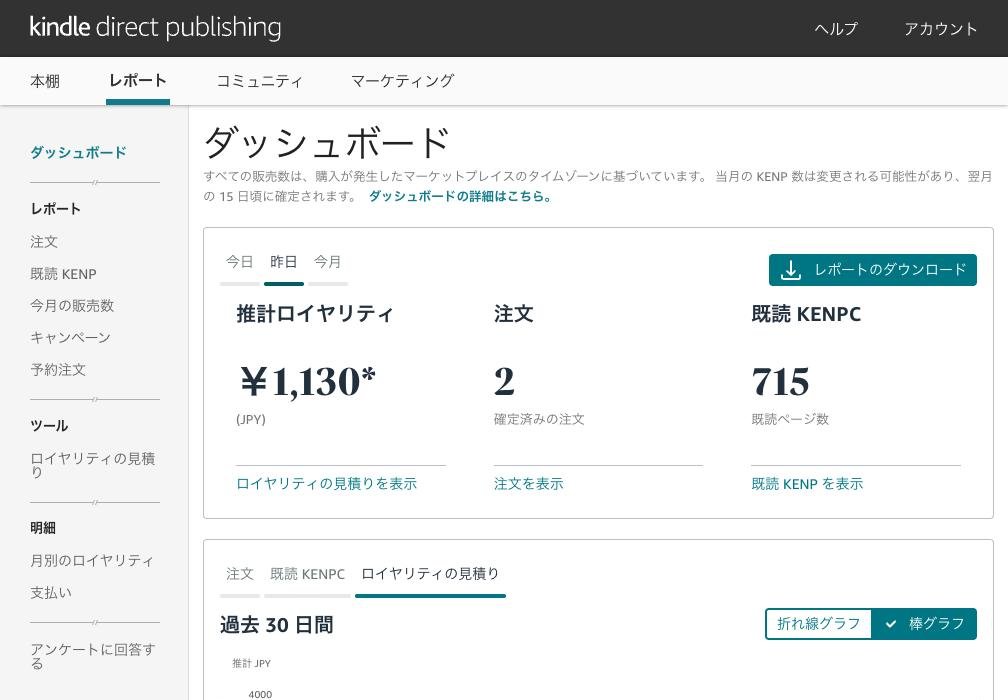Viewport: 1008px width, 700px height.
Task: Click the ¥1,130* royalty value
Action: click(308, 382)
